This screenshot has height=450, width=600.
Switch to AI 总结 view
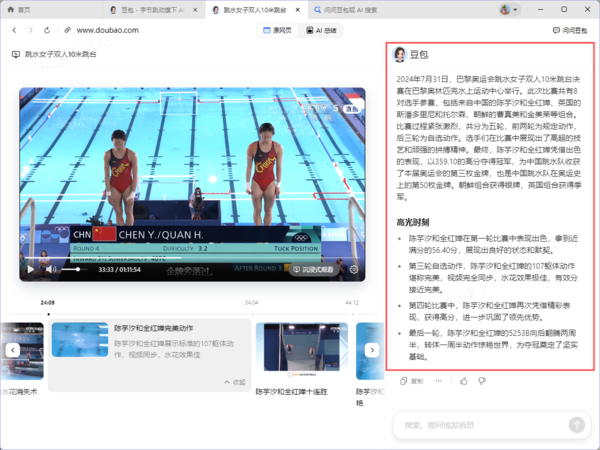tap(321, 30)
